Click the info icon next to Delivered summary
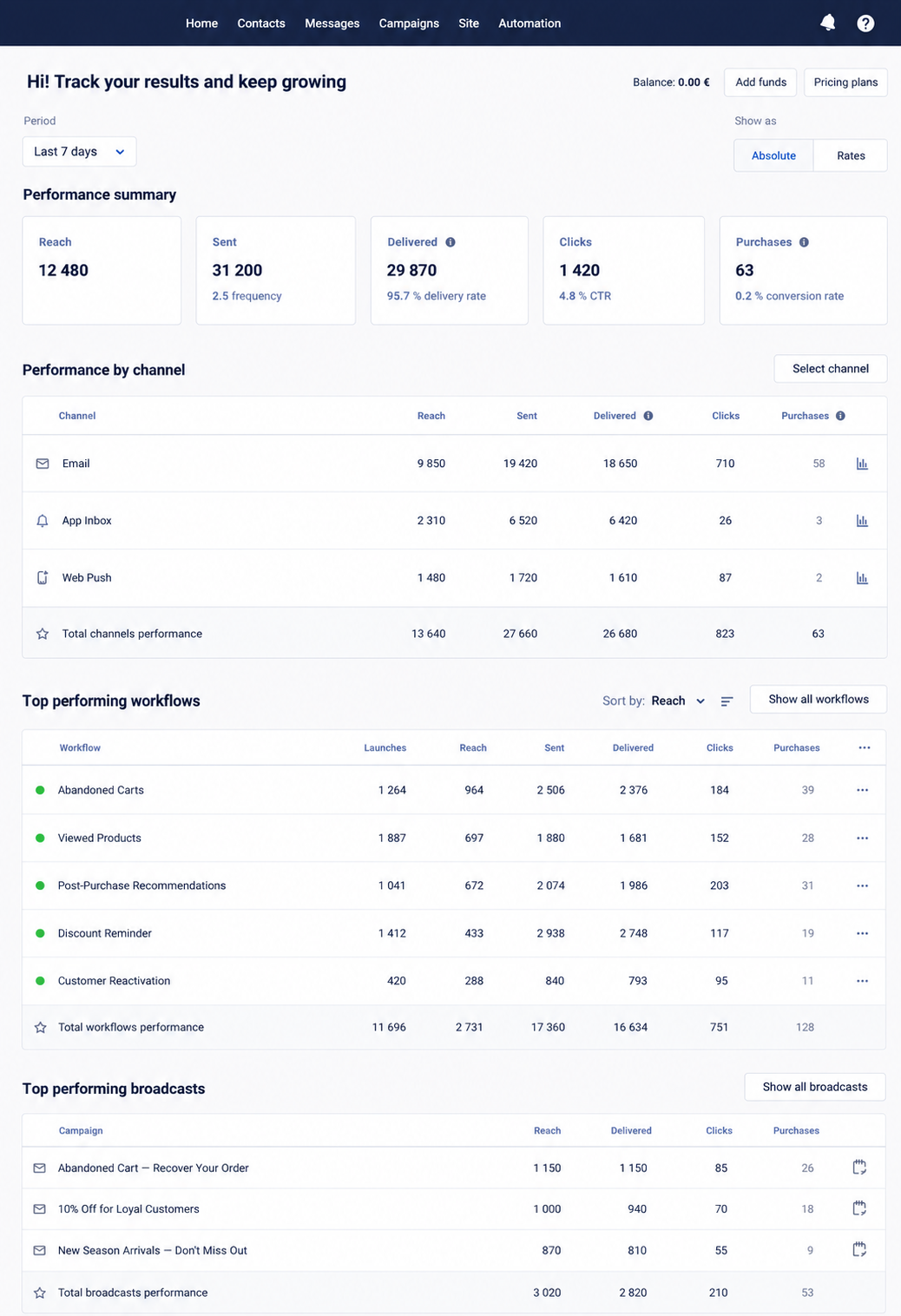901x1316 pixels. 450,242
